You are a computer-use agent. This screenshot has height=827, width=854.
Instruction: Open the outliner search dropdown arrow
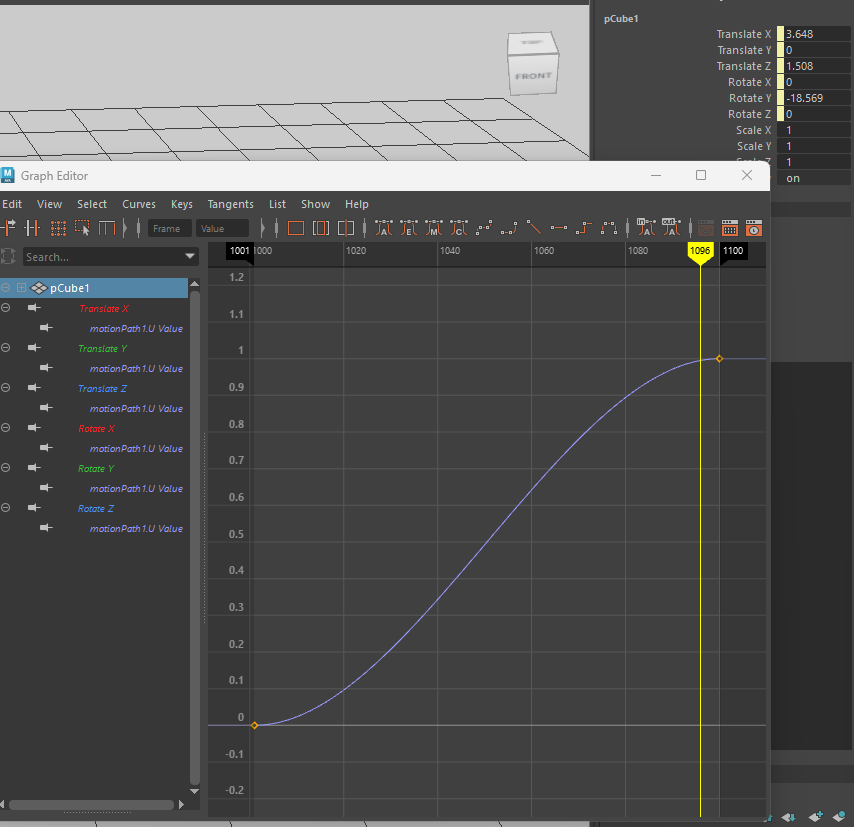[190, 257]
